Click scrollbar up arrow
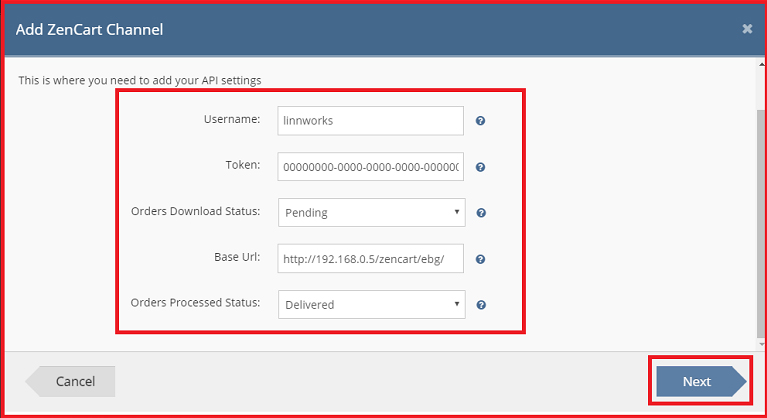The image size is (767, 418). click(762, 64)
